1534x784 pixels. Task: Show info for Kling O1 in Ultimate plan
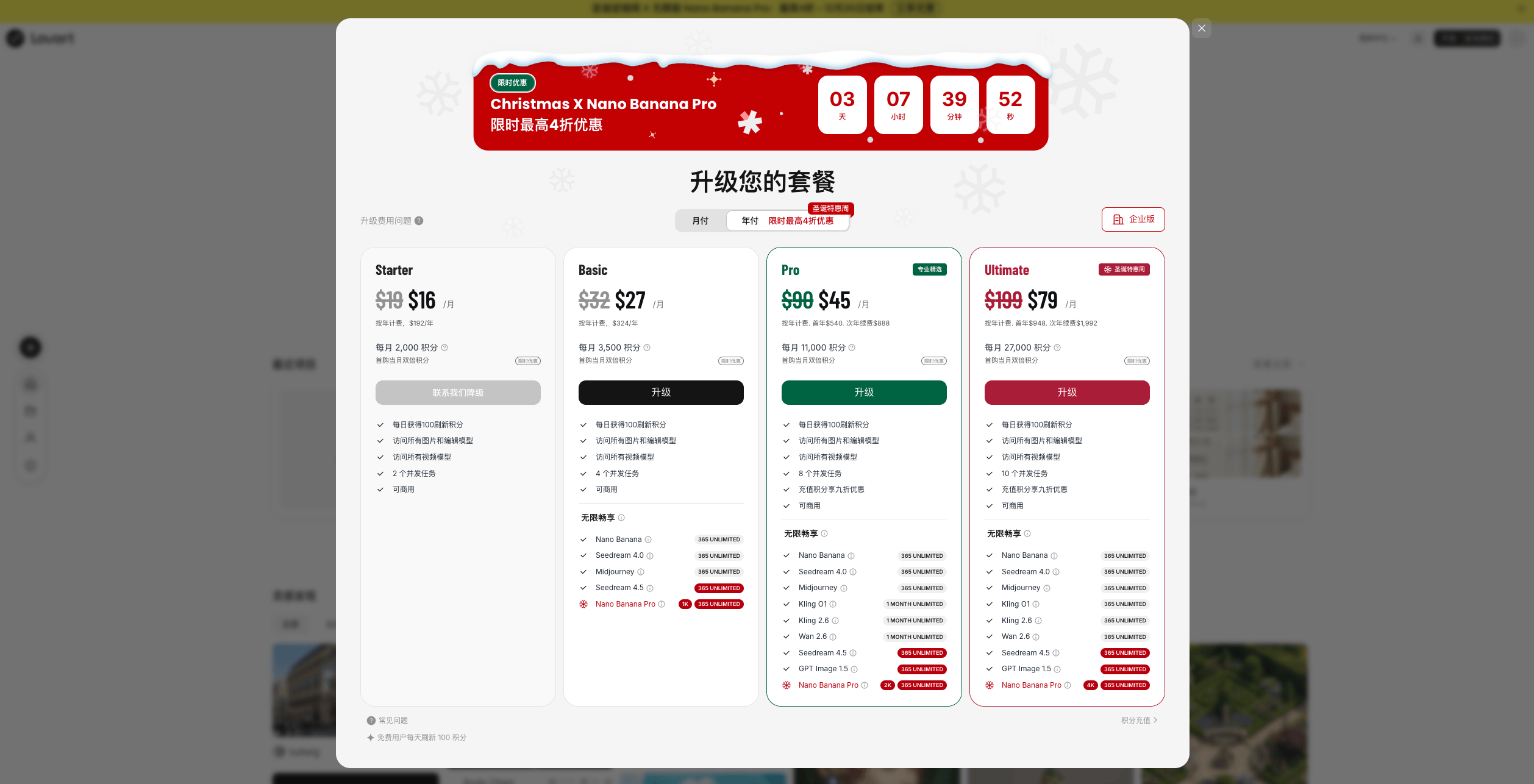pyautogui.click(x=1036, y=604)
